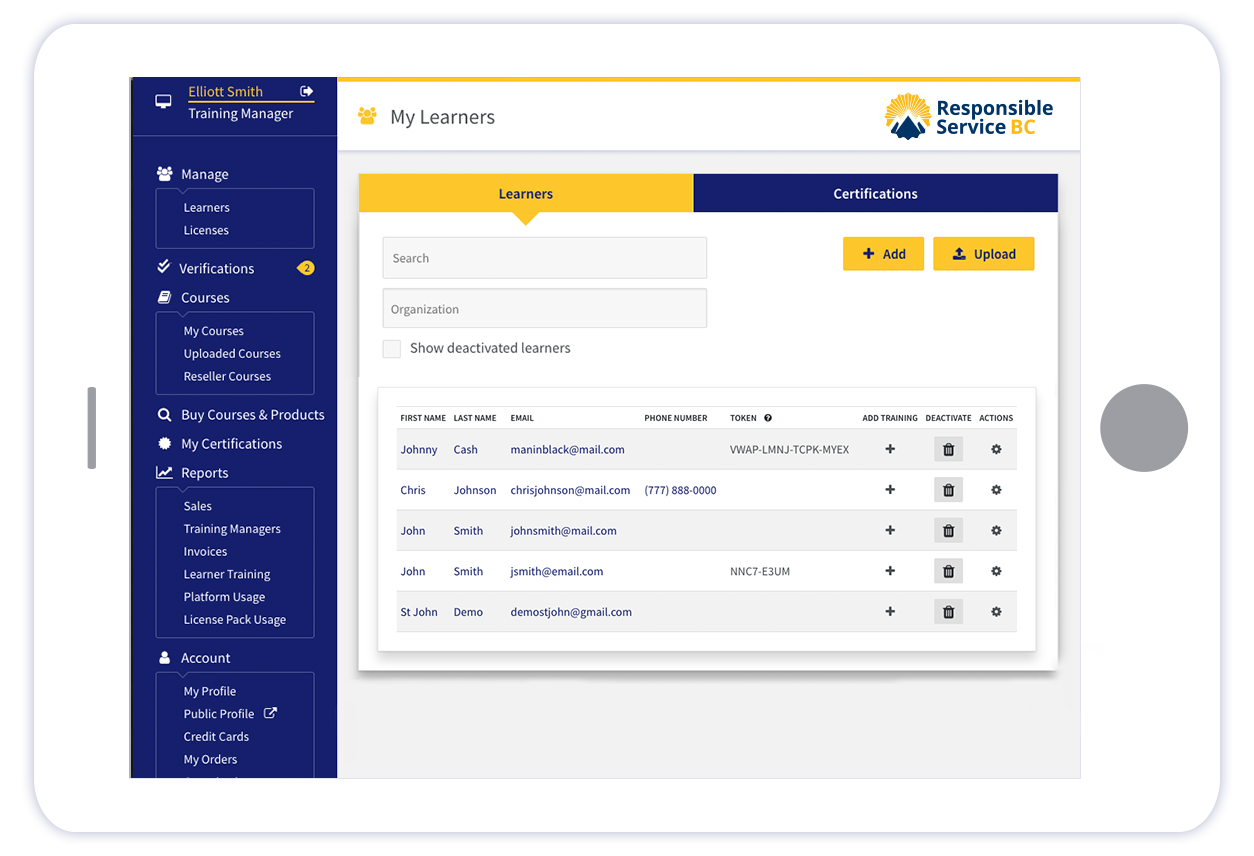Open Licenses under Manage
This screenshot has height=856, width=1254.
click(x=206, y=231)
